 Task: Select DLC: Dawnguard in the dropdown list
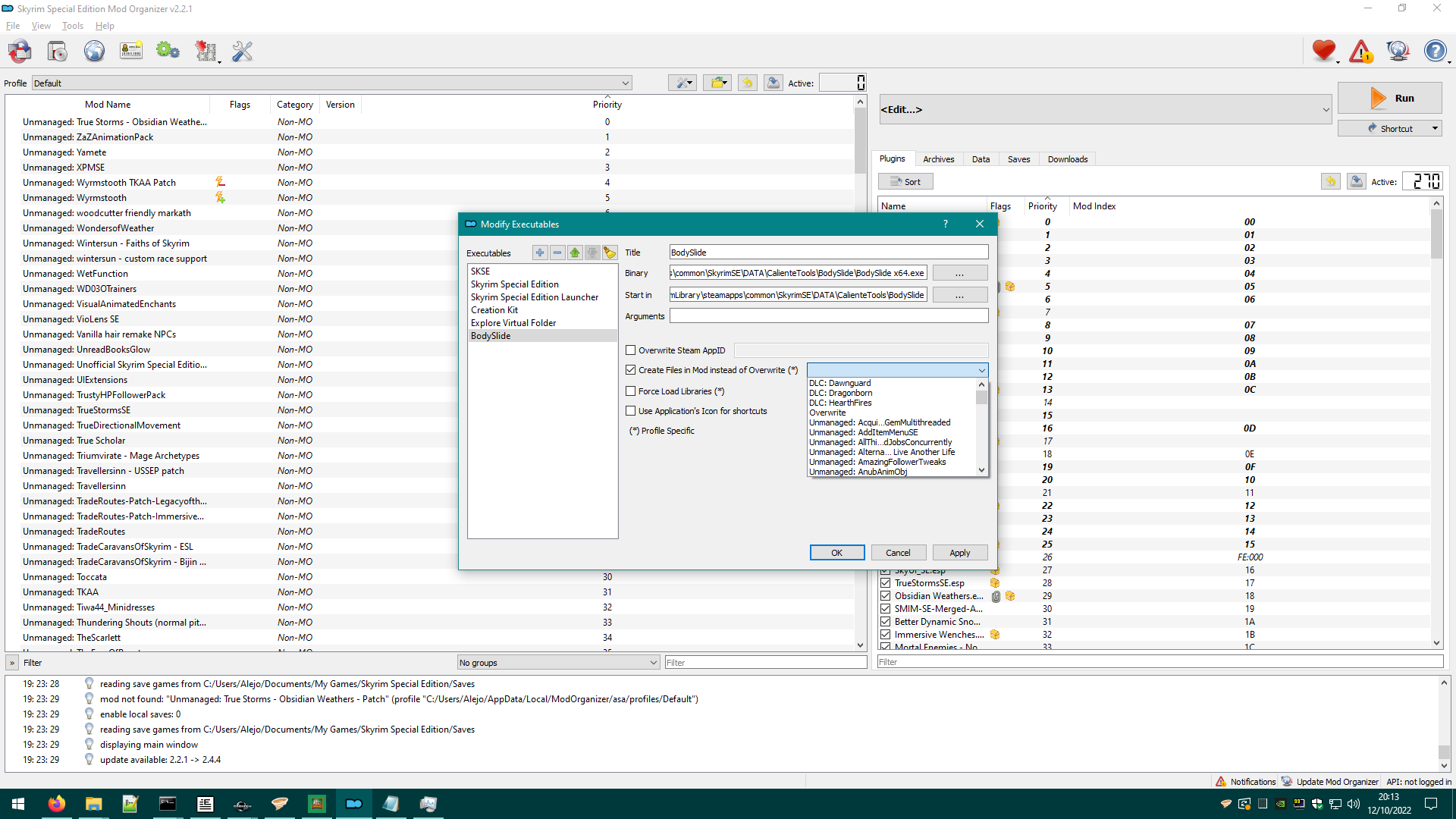pos(839,383)
